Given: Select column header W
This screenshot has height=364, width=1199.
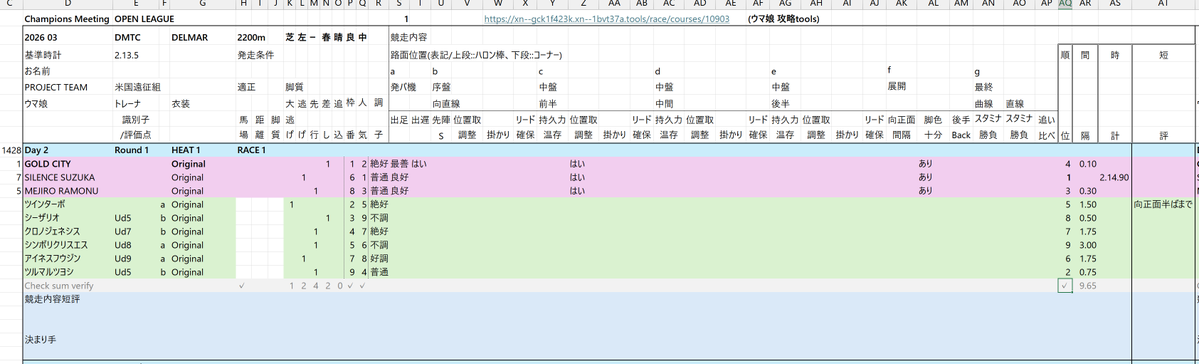Looking at the screenshot, I should pos(498,5).
